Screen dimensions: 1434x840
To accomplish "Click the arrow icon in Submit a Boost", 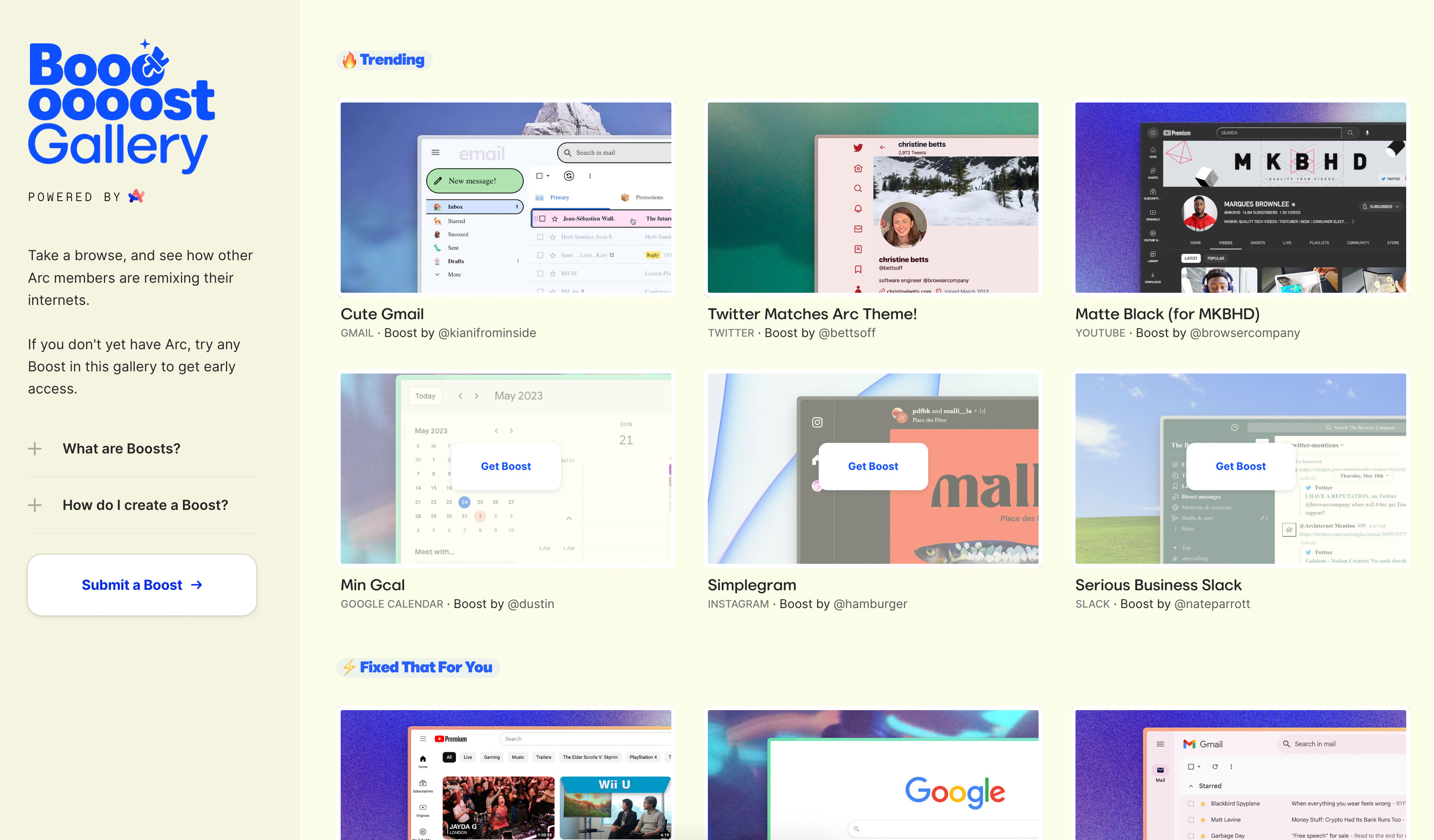I will [196, 585].
